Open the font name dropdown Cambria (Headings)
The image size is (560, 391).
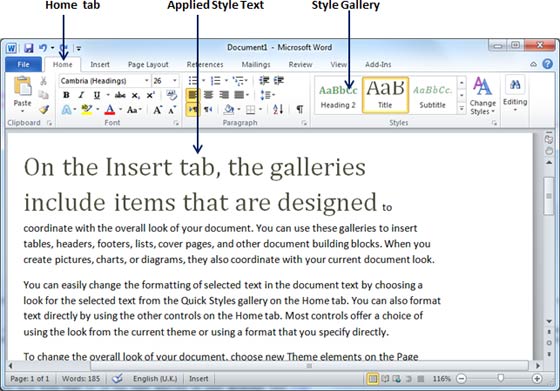147,81
